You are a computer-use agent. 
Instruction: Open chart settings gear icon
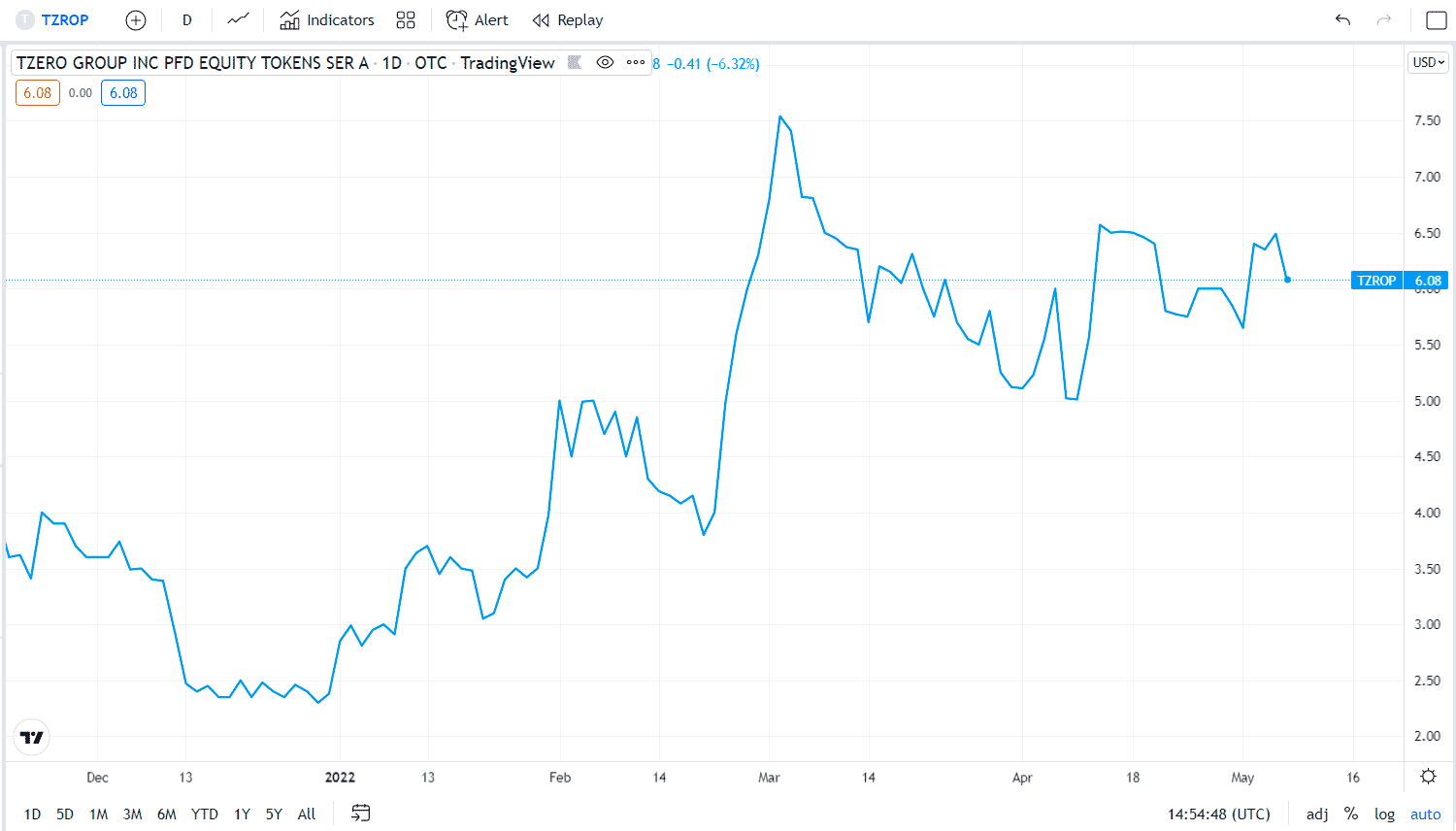click(1428, 777)
